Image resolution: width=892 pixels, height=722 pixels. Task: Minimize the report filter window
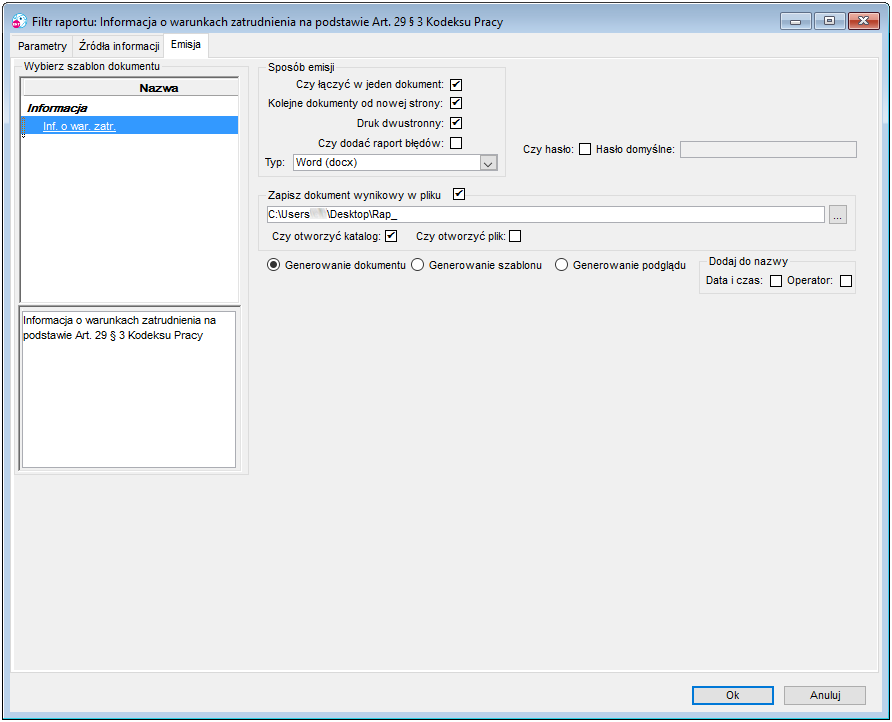point(795,21)
